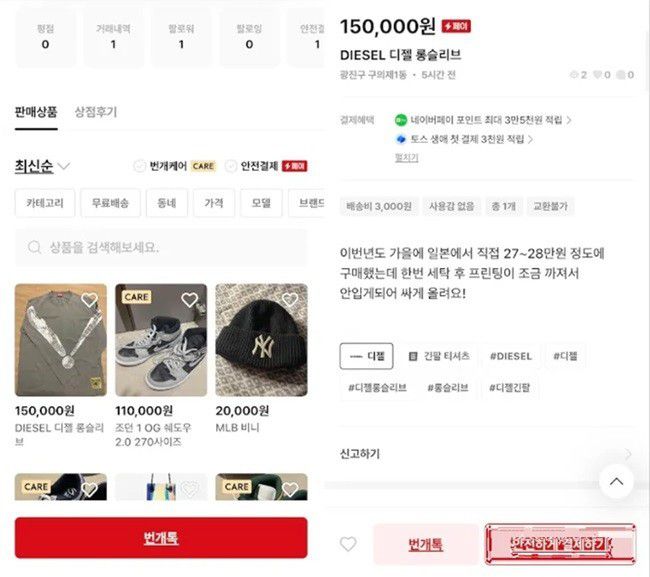Favorite the MLB beanie with heart icon
Viewport: 650px width, 577px height.
click(x=290, y=299)
